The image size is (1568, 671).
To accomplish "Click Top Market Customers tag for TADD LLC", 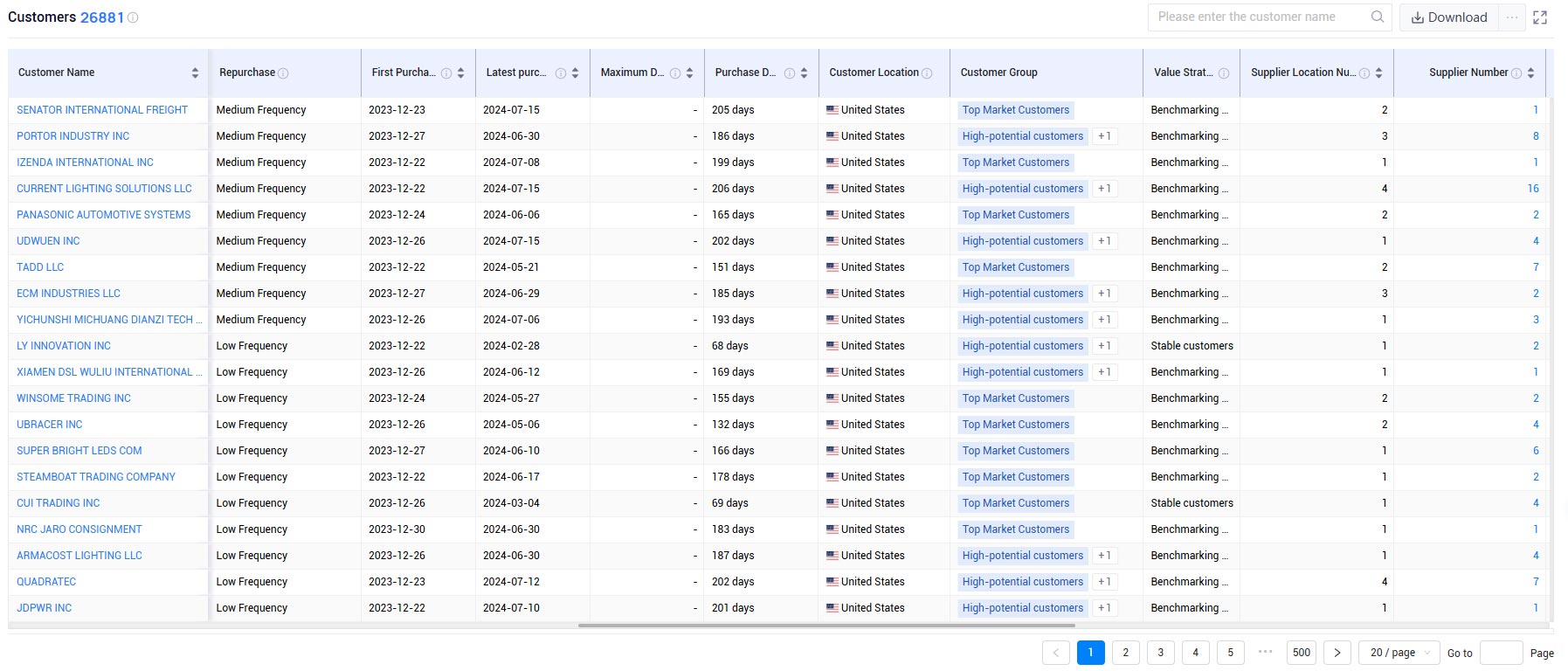I will (1016, 267).
